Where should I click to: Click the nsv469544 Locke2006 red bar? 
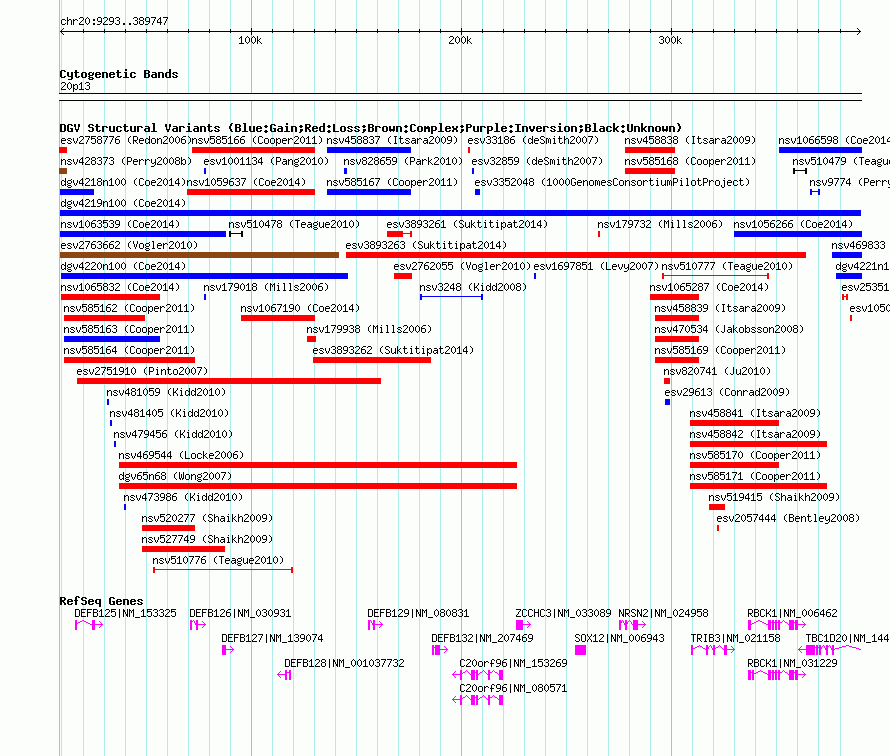(x=318, y=465)
